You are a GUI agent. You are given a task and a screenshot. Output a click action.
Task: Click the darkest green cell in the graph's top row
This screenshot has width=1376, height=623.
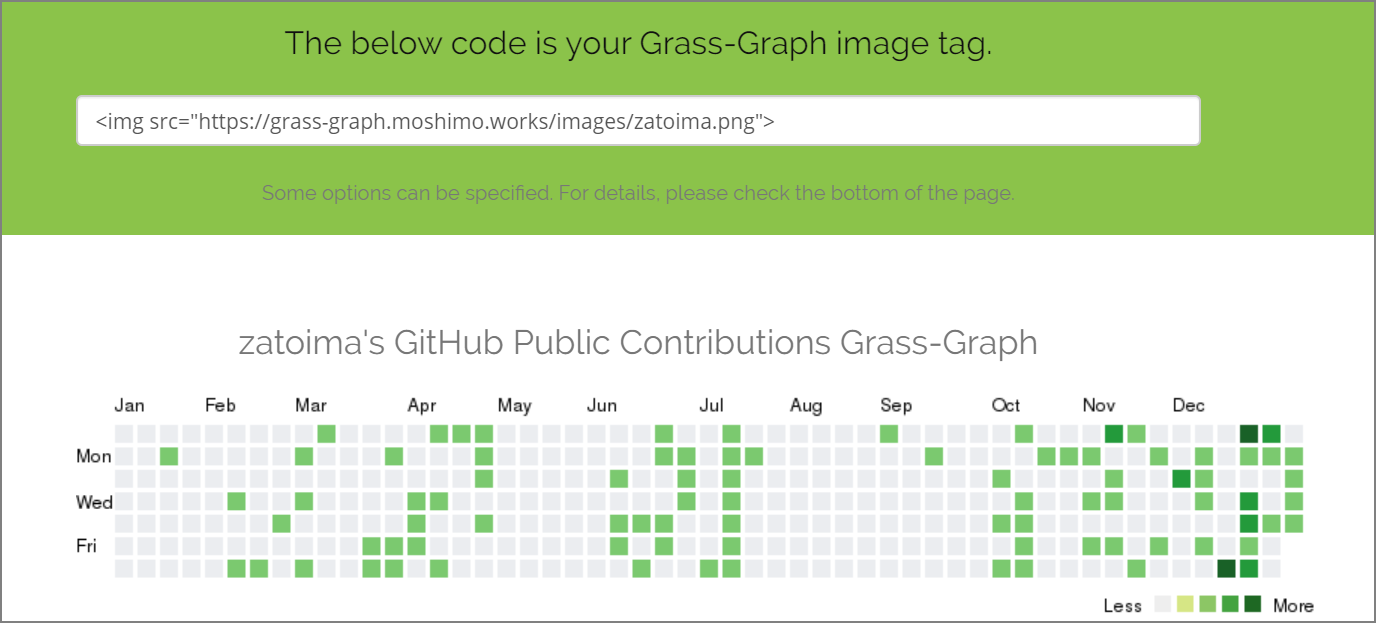[1248, 434]
